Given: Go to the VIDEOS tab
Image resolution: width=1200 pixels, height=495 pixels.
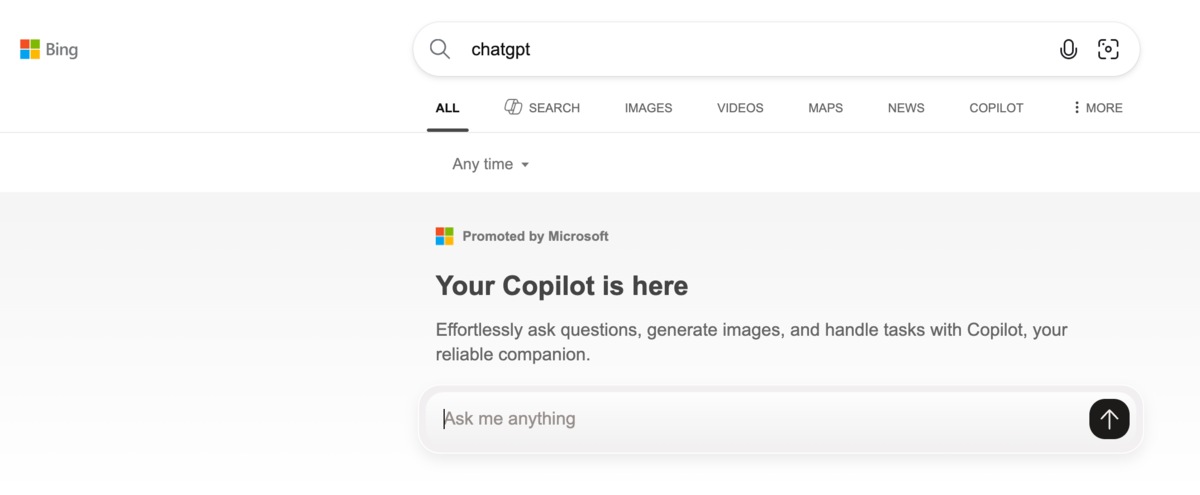Looking at the screenshot, I should click(740, 108).
